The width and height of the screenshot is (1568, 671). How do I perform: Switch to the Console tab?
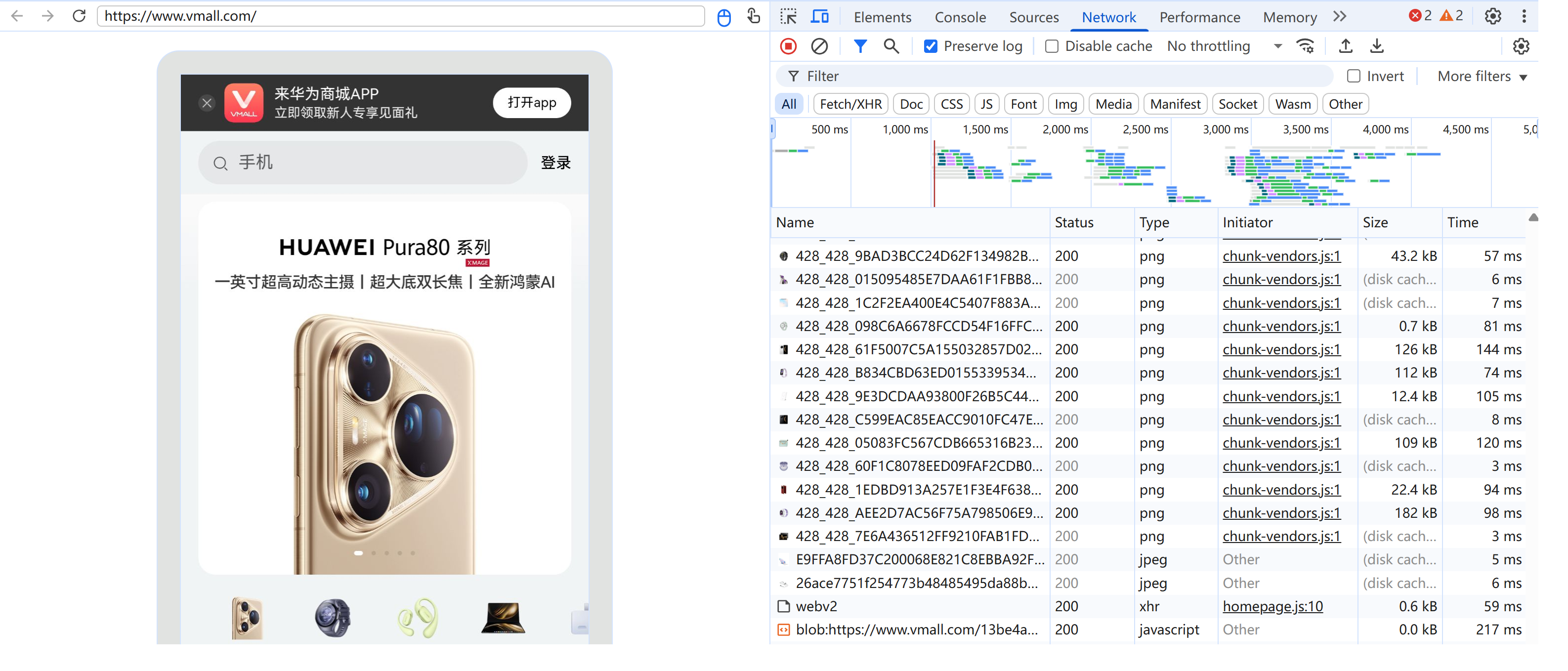pyautogui.click(x=961, y=17)
